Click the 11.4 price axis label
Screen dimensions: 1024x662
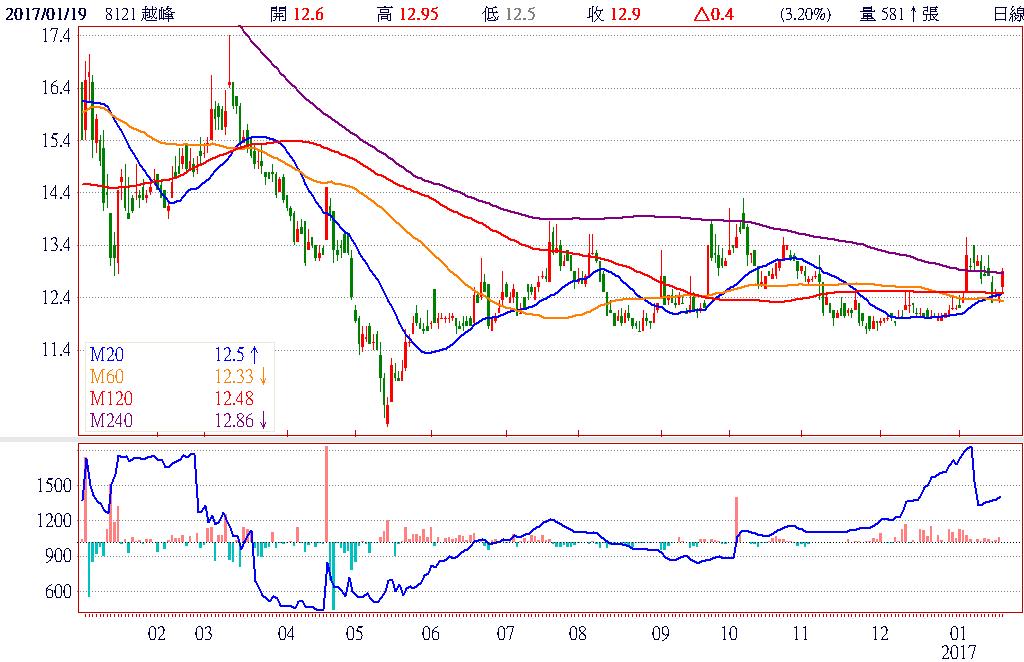[58, 350]
